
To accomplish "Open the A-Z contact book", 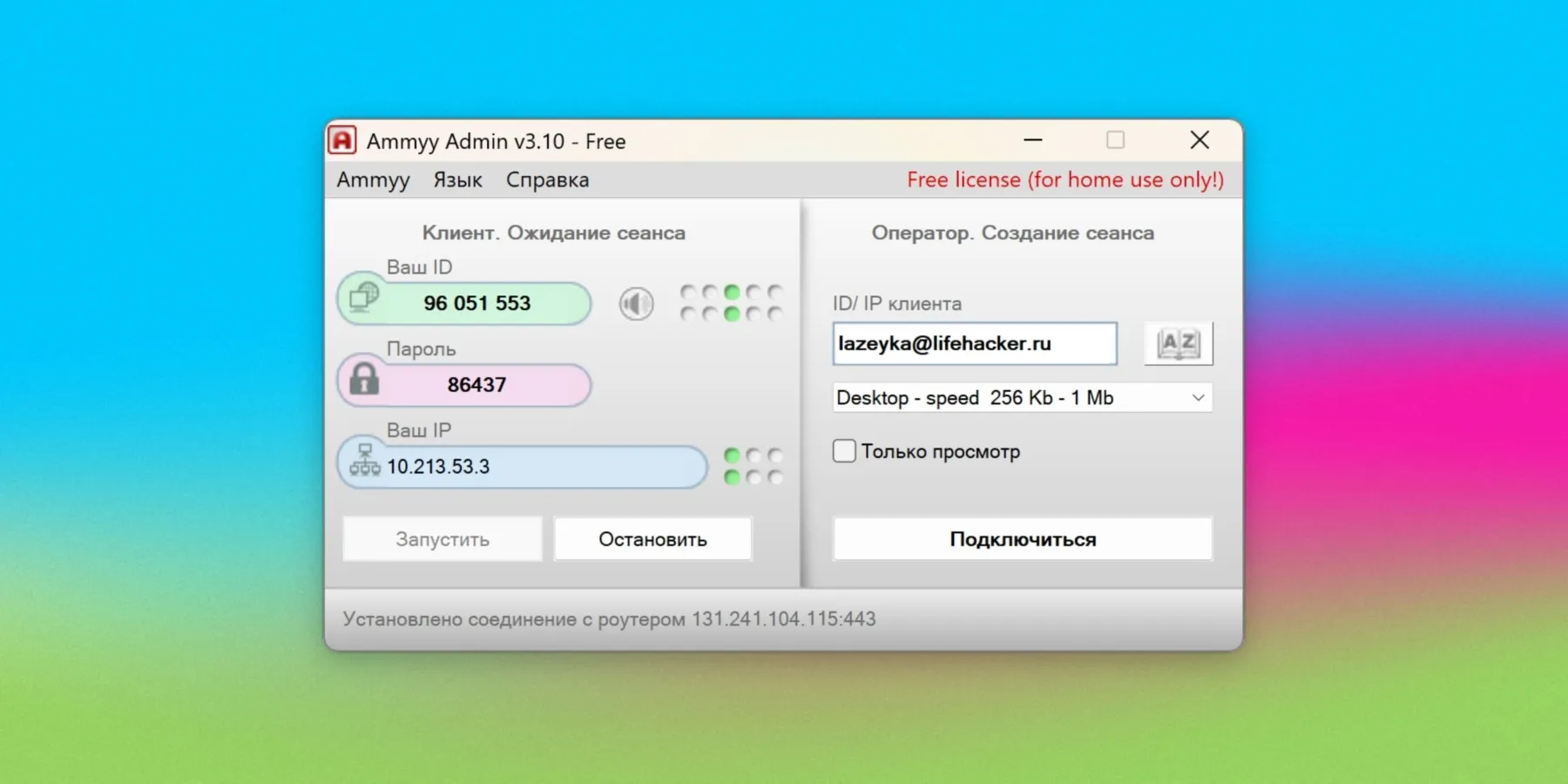I will [x=1179, y=343].
